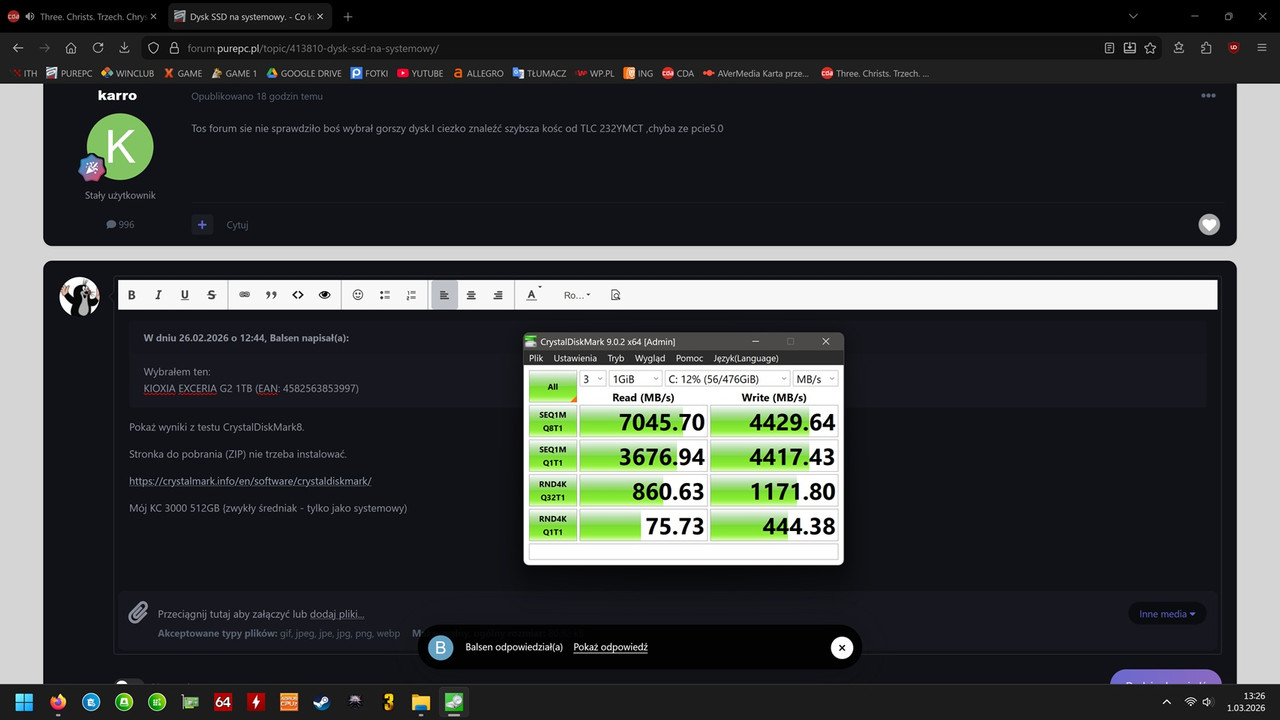This screenshot has width=1280, height=720.
Task: Click the address bar URL field
Action: coord(640,47)
